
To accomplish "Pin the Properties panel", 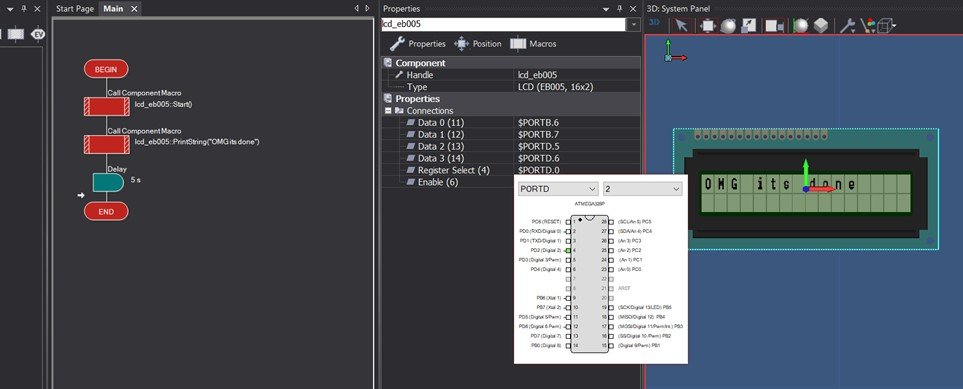I will click(x=621, y=9).
